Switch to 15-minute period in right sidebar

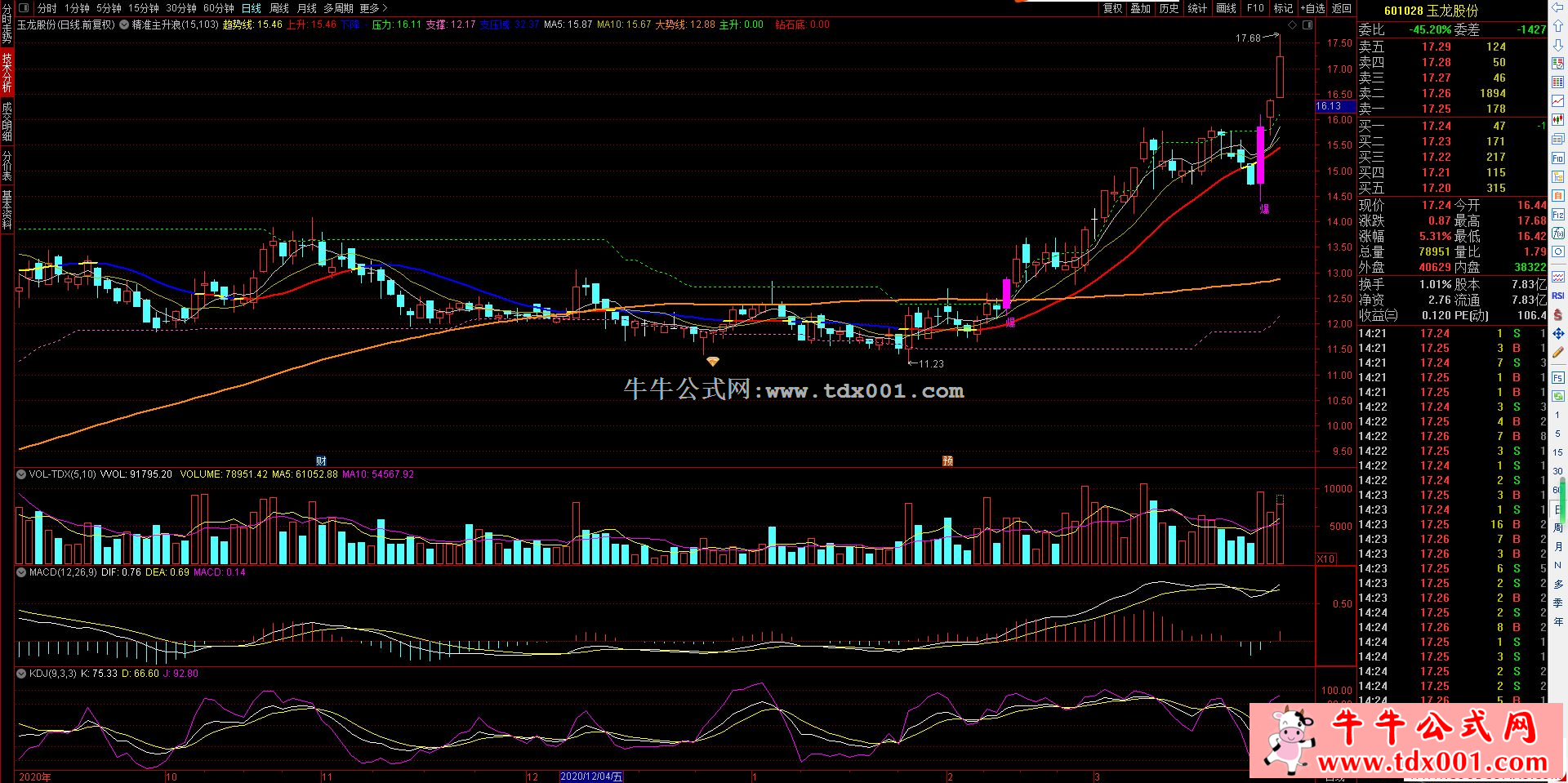click(1558, 452)
